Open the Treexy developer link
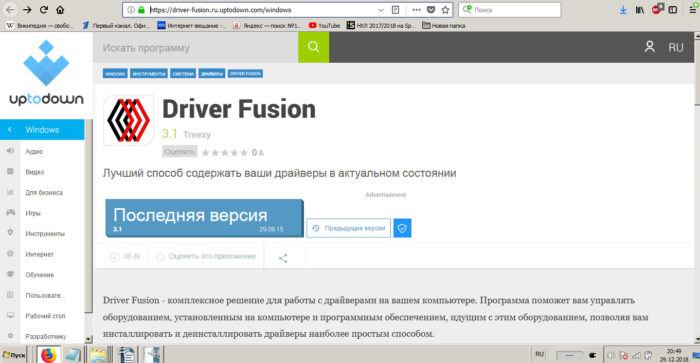This screenshot has width=700, height=363. pyautogui.click(x=197, y=134)
